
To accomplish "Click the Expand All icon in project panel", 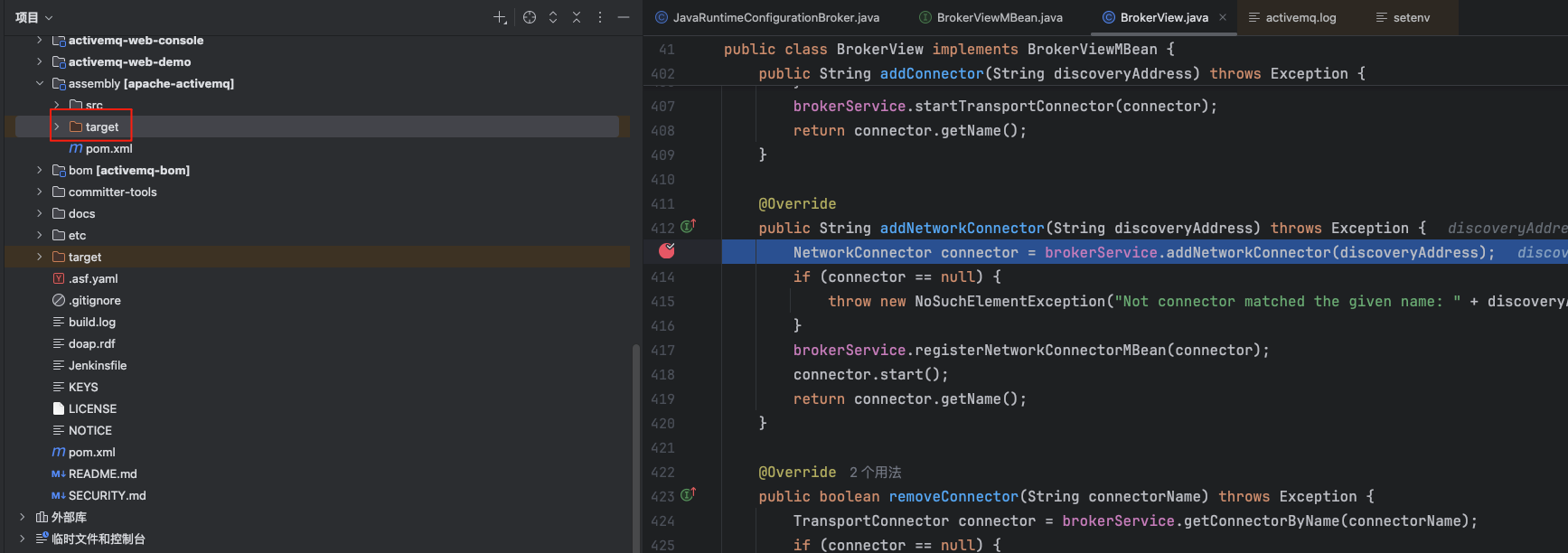I will 553,17.
